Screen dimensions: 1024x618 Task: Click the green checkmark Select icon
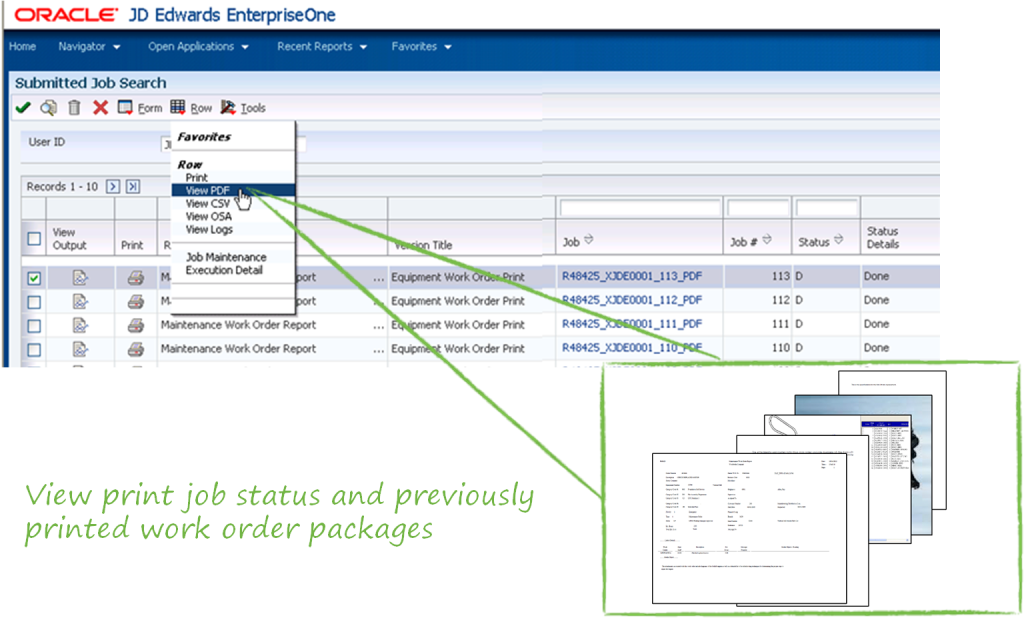pyautogui.click(x=24, y=107)
